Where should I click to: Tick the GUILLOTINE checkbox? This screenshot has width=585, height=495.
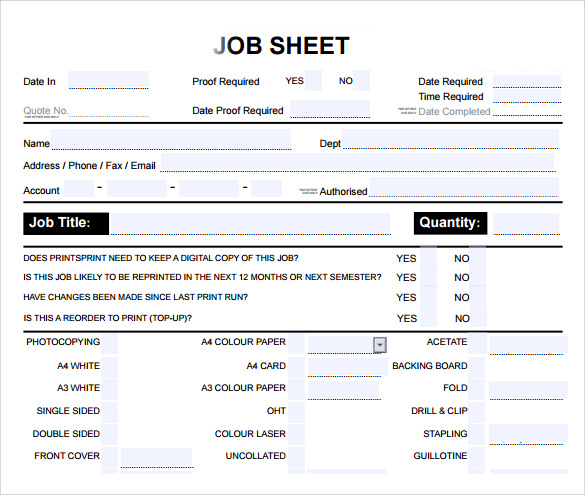(x=477, y=457)
